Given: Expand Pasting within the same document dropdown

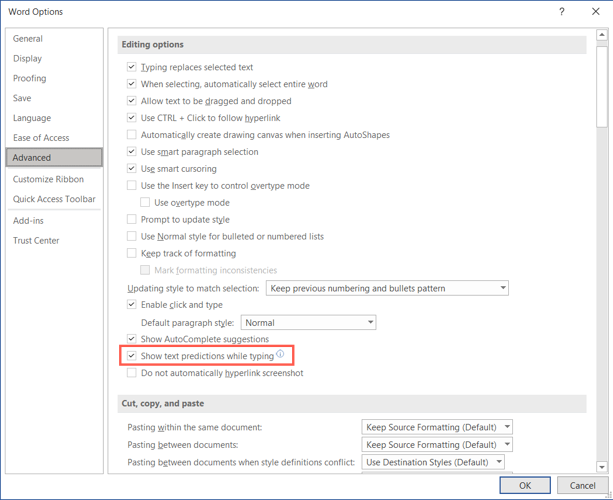Looking at the screenshot, I should pyautogui.click(x=438, y=427).
